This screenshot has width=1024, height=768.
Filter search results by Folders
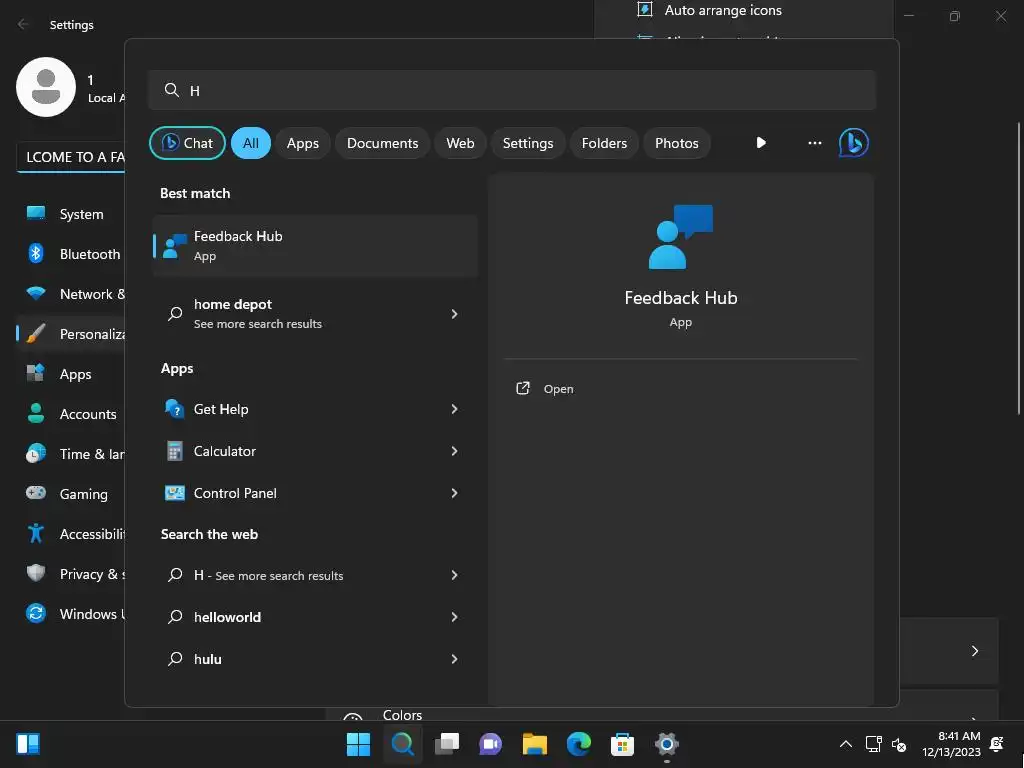point(604,143)
